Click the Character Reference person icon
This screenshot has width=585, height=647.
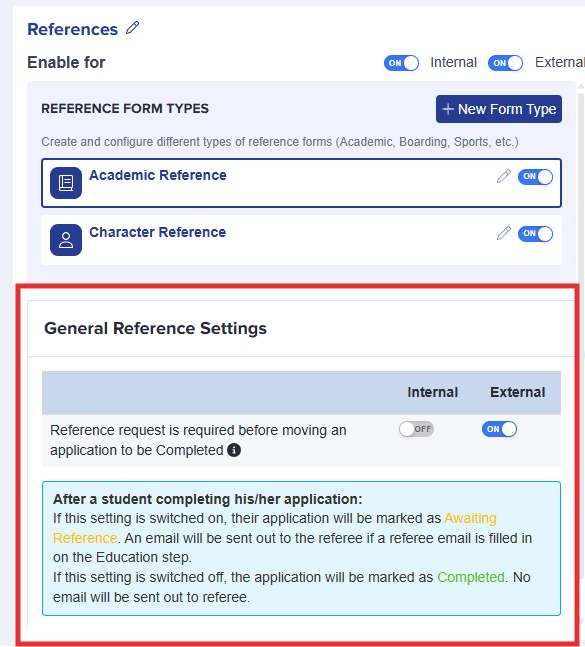[x=66, y=240]
